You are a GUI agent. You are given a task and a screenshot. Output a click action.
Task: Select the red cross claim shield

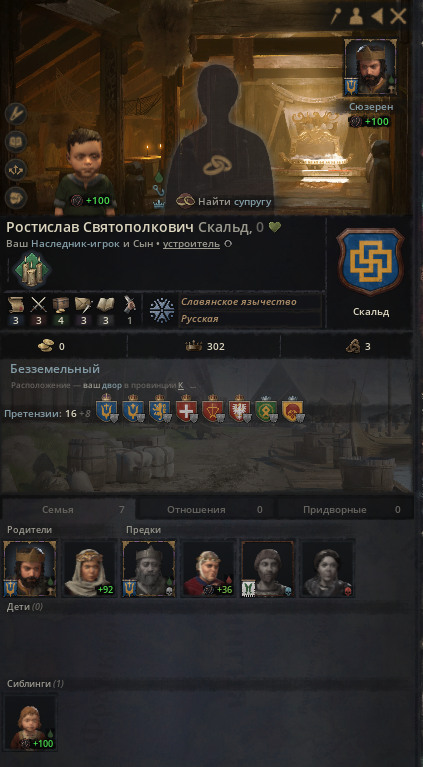187,409
